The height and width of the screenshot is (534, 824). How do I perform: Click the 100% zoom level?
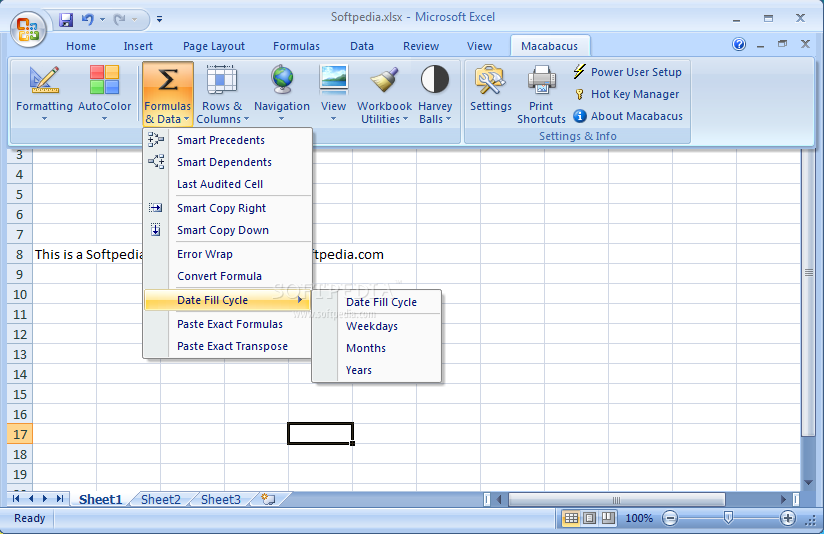pyautogui.click(x=639, y=519)
